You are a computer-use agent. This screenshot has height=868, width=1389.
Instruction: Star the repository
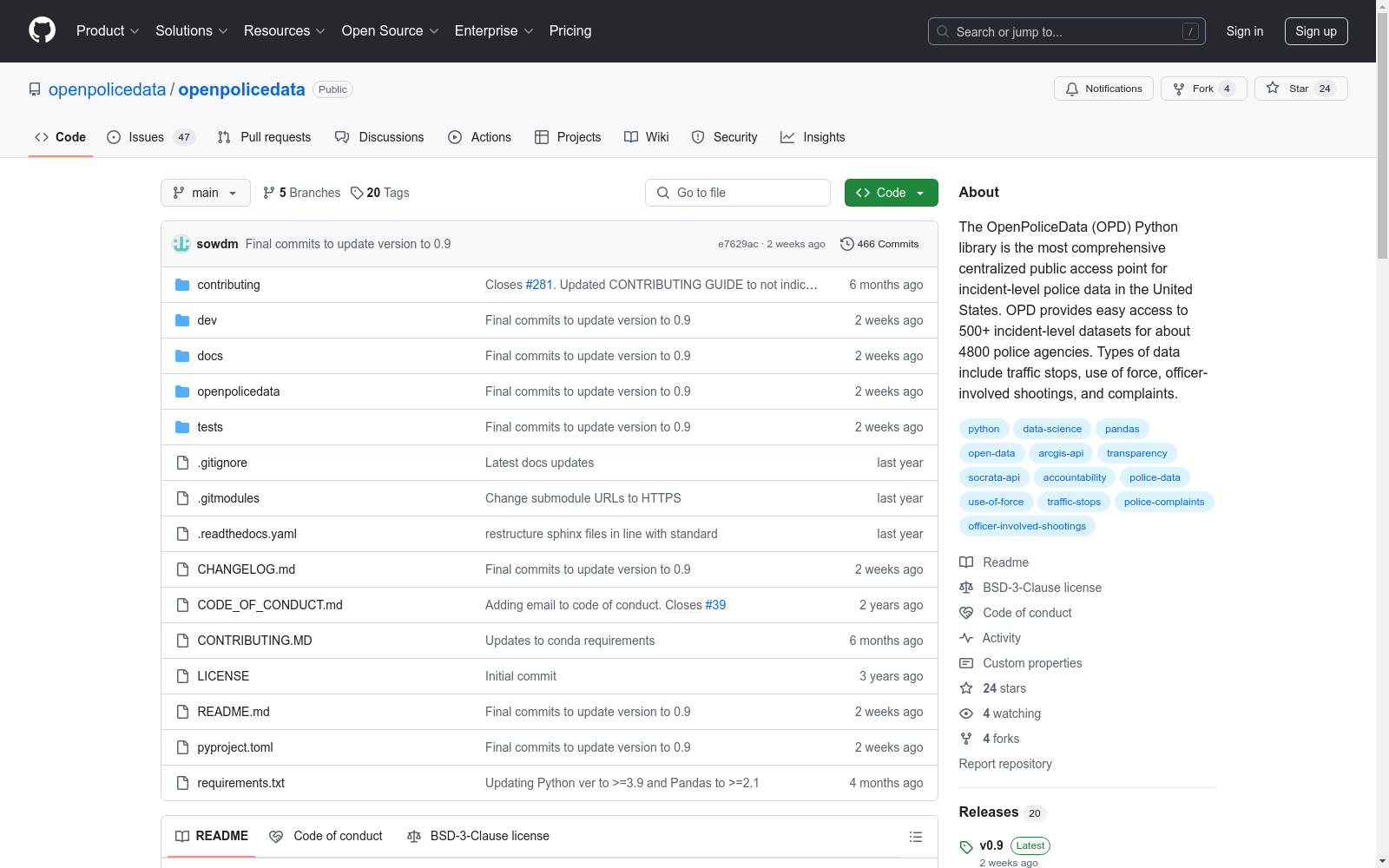1300,89
